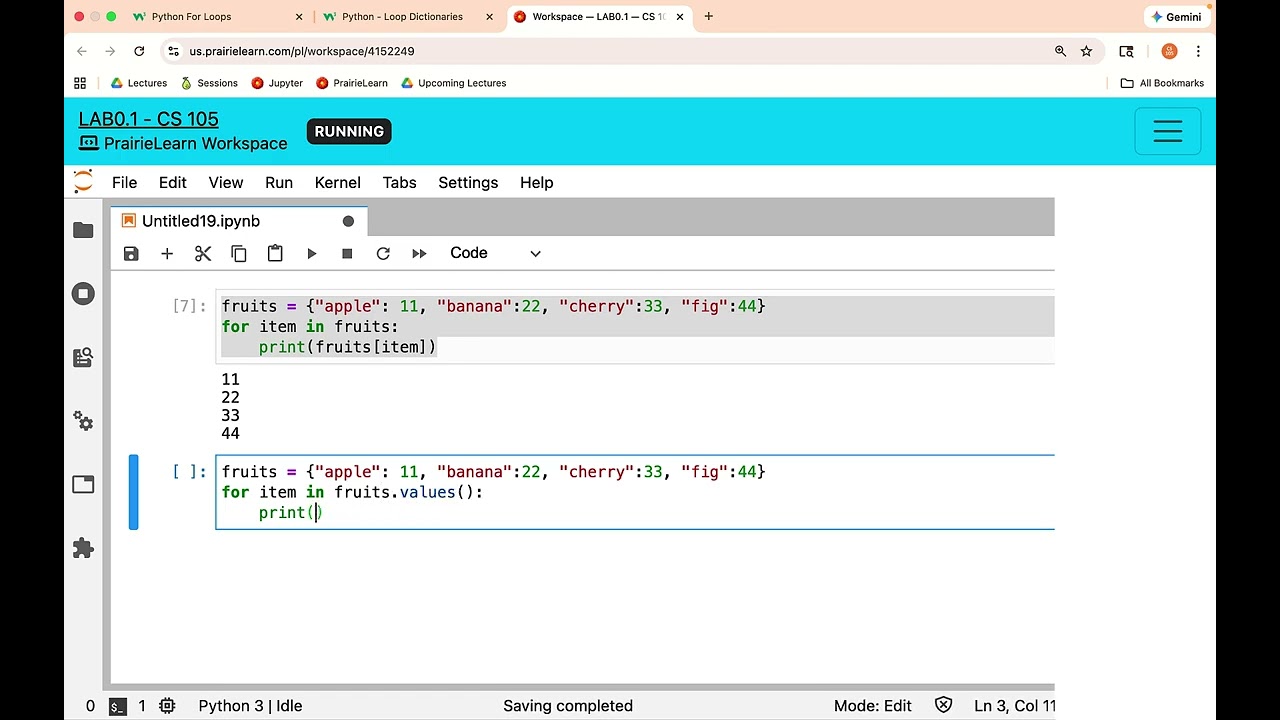Interrupt the kernel with the stop icon
Image resolution: width=1280 pixels, height=720 pixels.
pos(347,254)
